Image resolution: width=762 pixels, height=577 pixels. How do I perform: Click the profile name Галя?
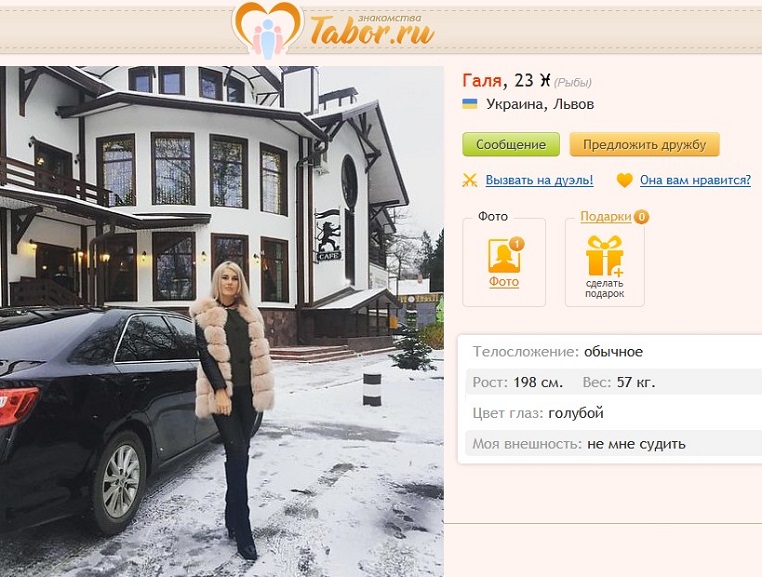pos(482,80)
